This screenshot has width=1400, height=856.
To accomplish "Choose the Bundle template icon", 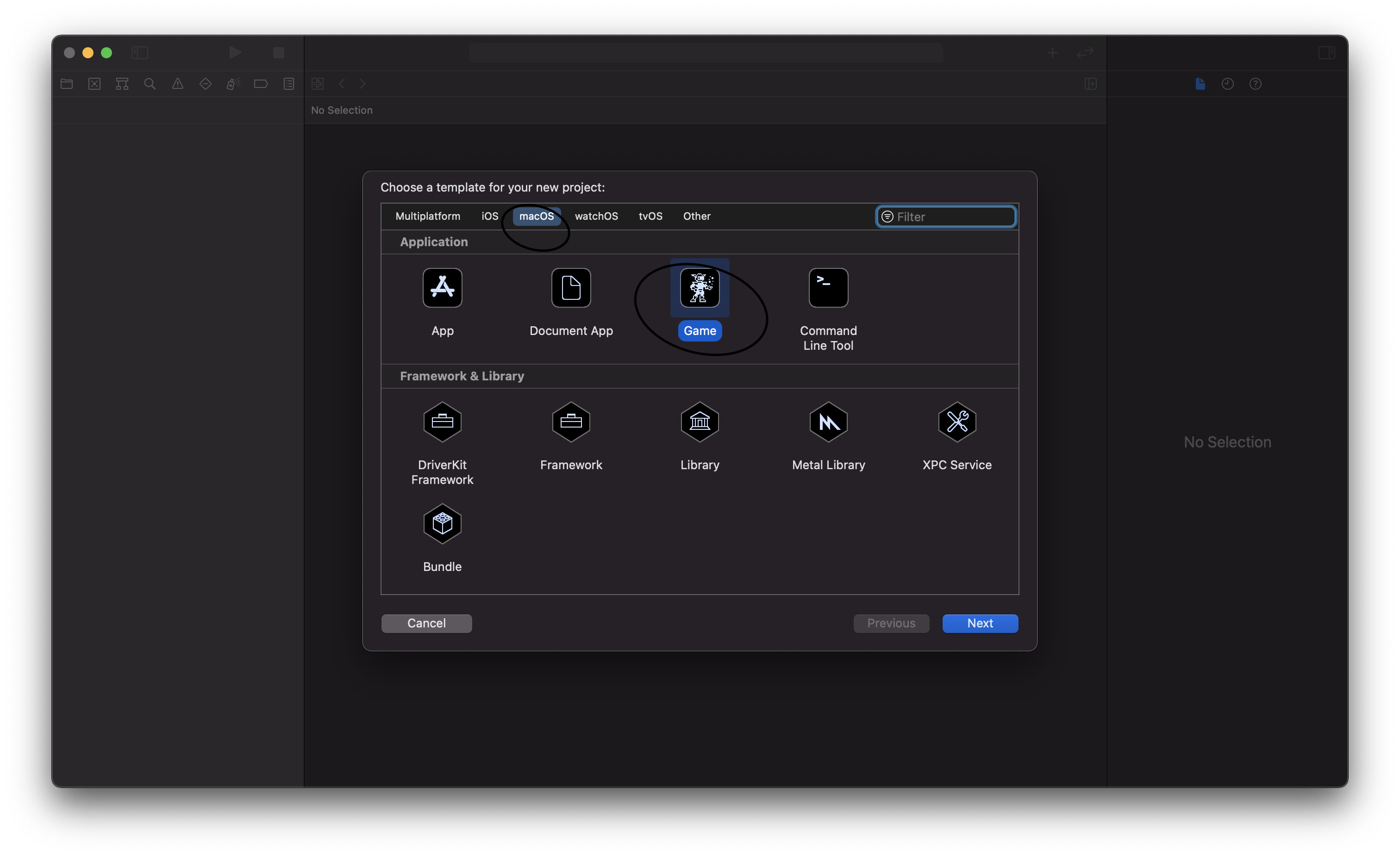I will click(442, 524).
